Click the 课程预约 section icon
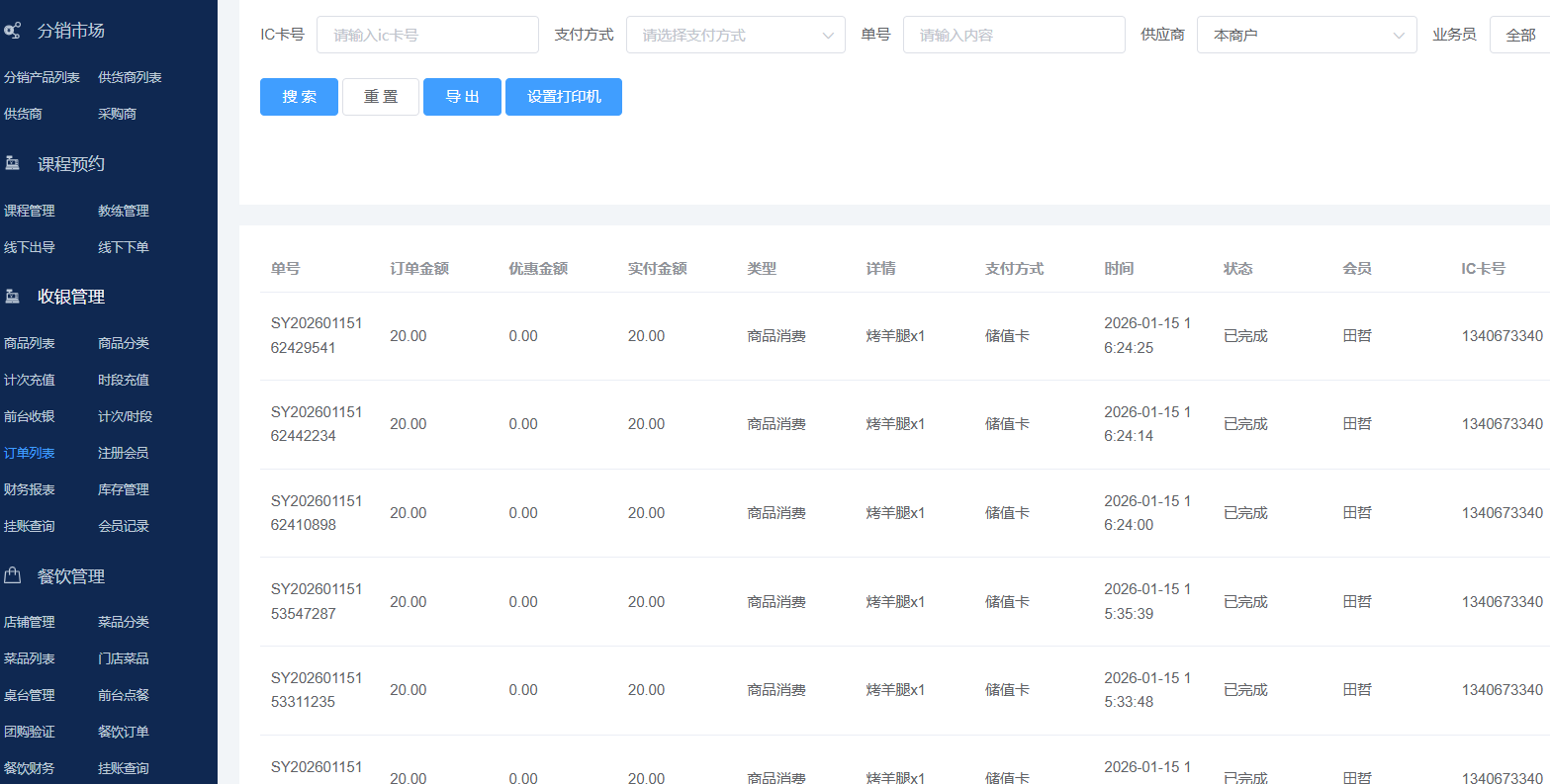The image size is (1550, 784). [14, 162]
